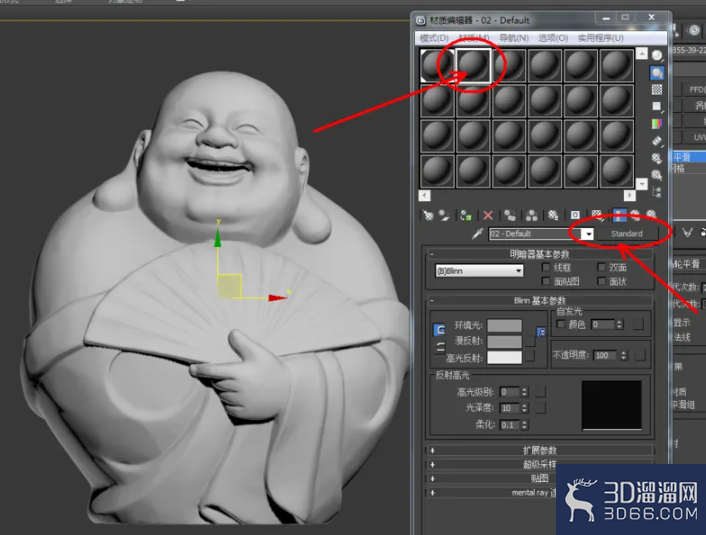
Task: Click map button beside 漫反射 swatch
Action: 530,341
